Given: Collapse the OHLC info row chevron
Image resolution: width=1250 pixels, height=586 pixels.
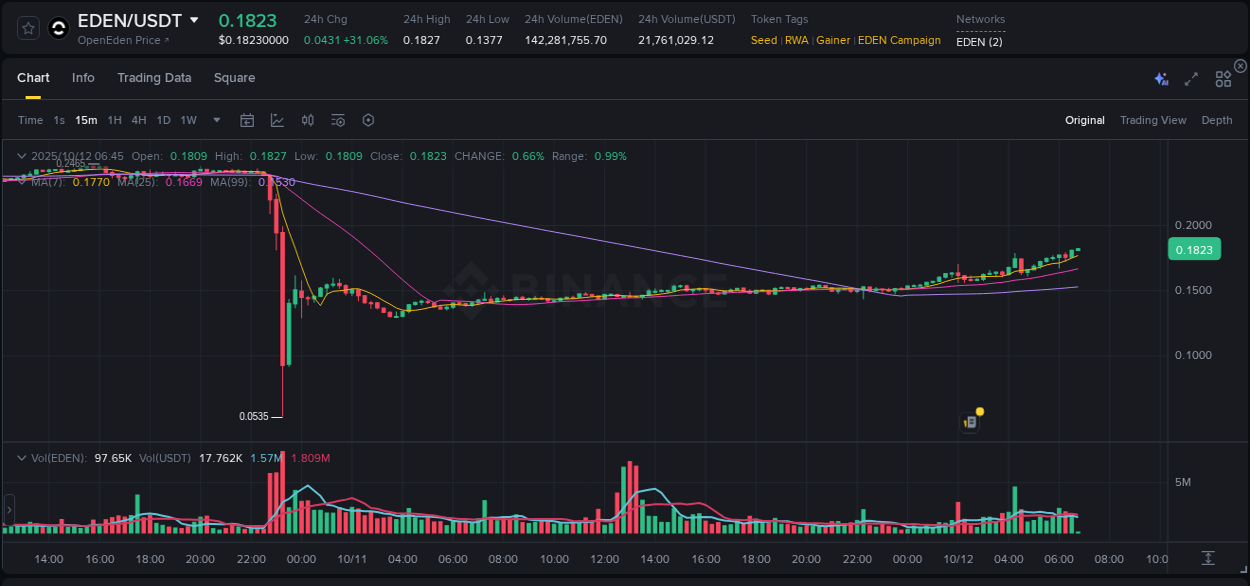Looking at the screenshot, I should pos(21,156).
